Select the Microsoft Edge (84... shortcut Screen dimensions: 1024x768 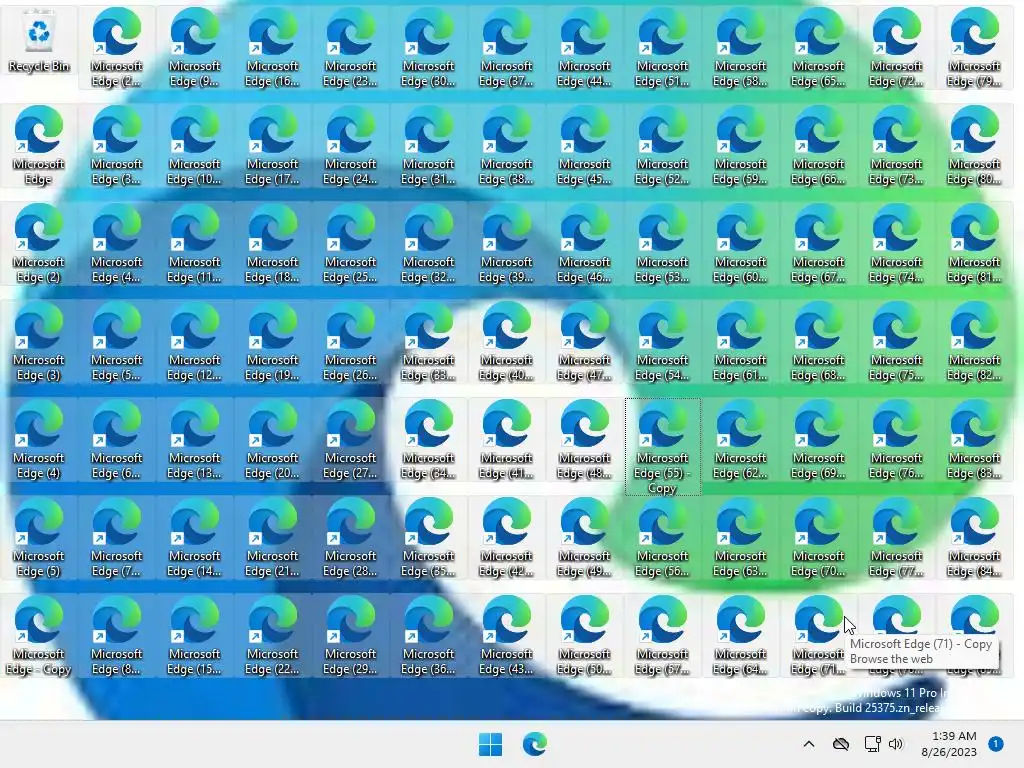click(x=975, y=538)
